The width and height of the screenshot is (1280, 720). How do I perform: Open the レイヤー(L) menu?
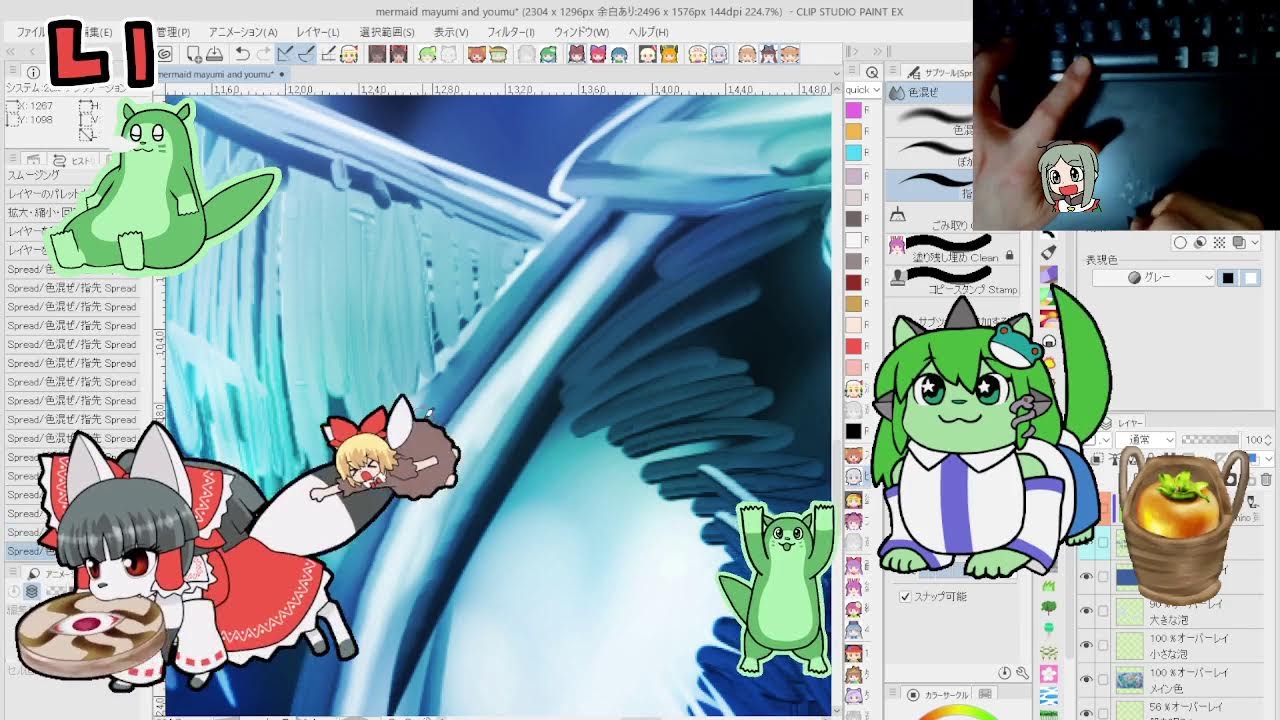[x=317, y=32]
